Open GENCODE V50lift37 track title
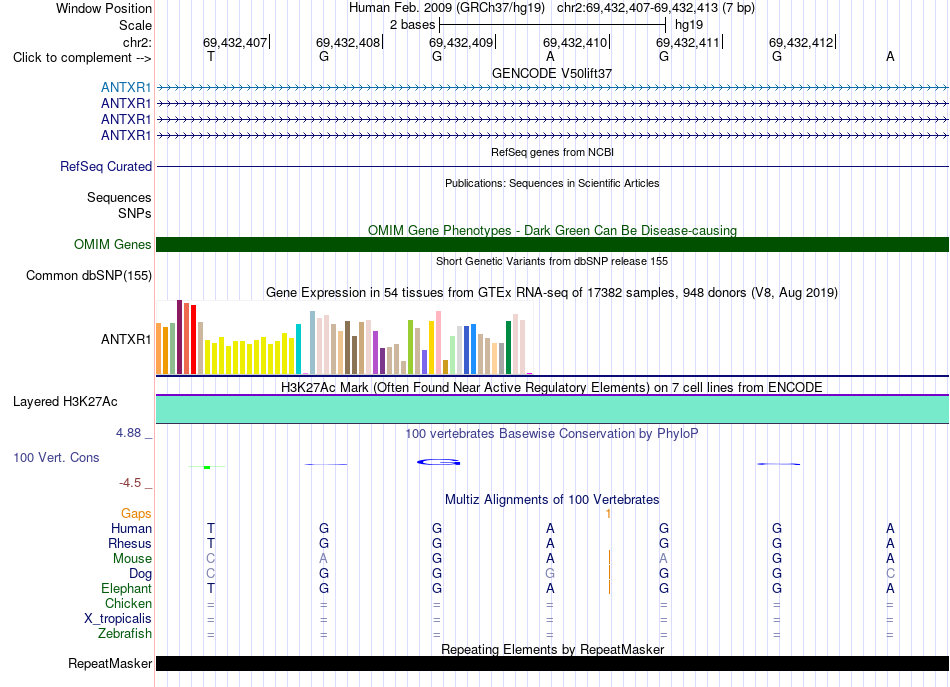The image size is (950, 687). coord(552,73)
